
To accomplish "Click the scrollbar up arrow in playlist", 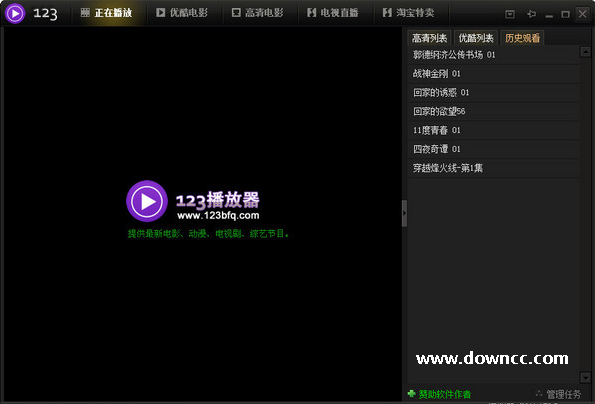I will click(x=585, y=52).
